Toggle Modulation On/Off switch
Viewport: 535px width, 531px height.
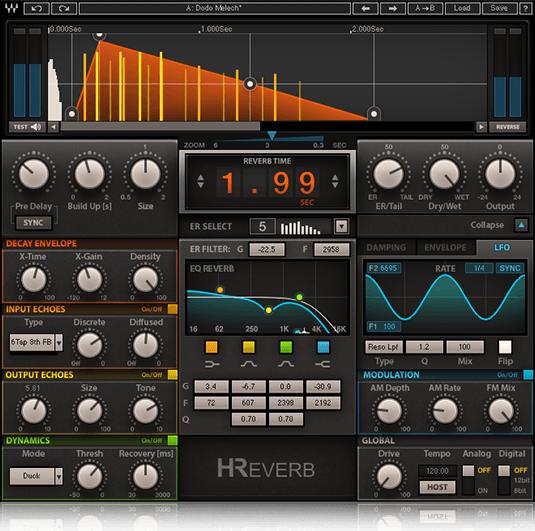coord(528,375)
